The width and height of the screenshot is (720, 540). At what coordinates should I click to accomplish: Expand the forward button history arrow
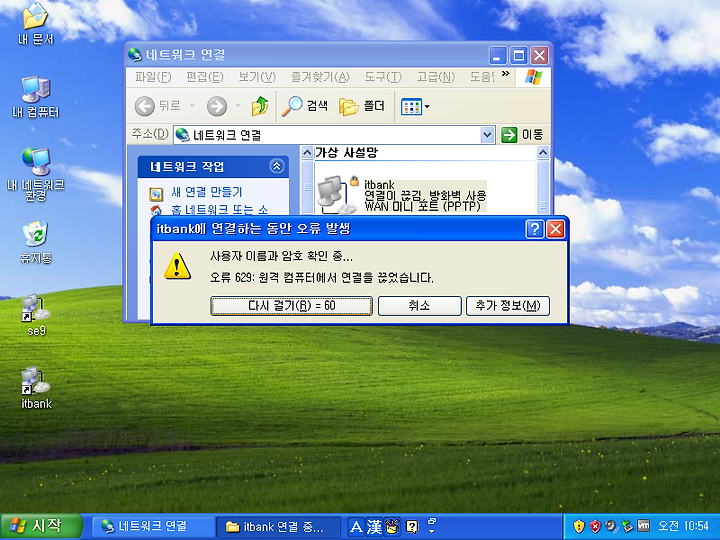click(x=237, y=106)
